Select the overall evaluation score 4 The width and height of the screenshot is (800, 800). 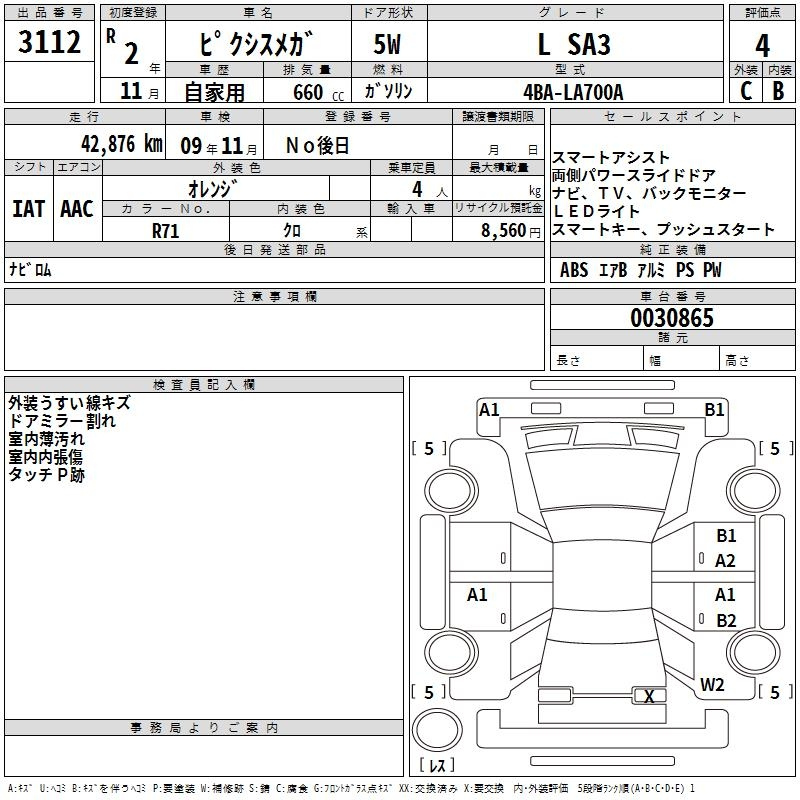(x=763, y=45)
